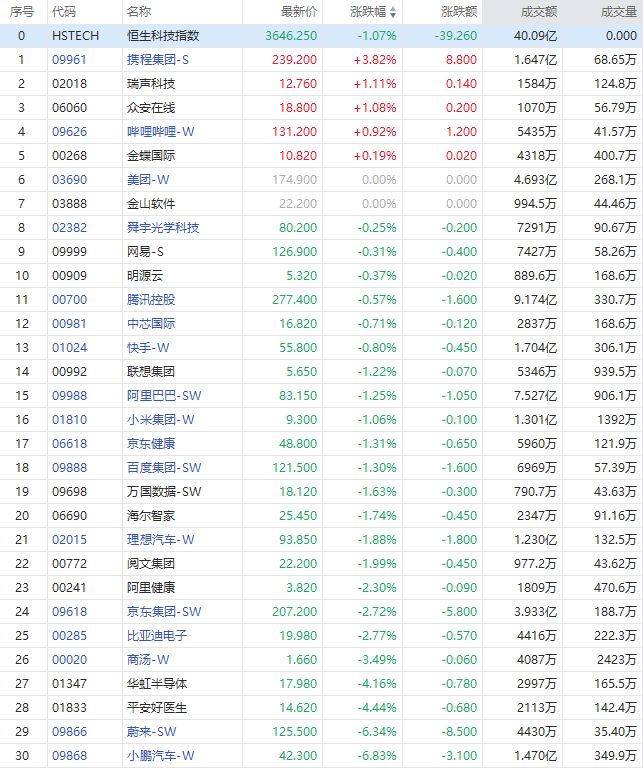Sort by 成交额 column header

point(539,12)
